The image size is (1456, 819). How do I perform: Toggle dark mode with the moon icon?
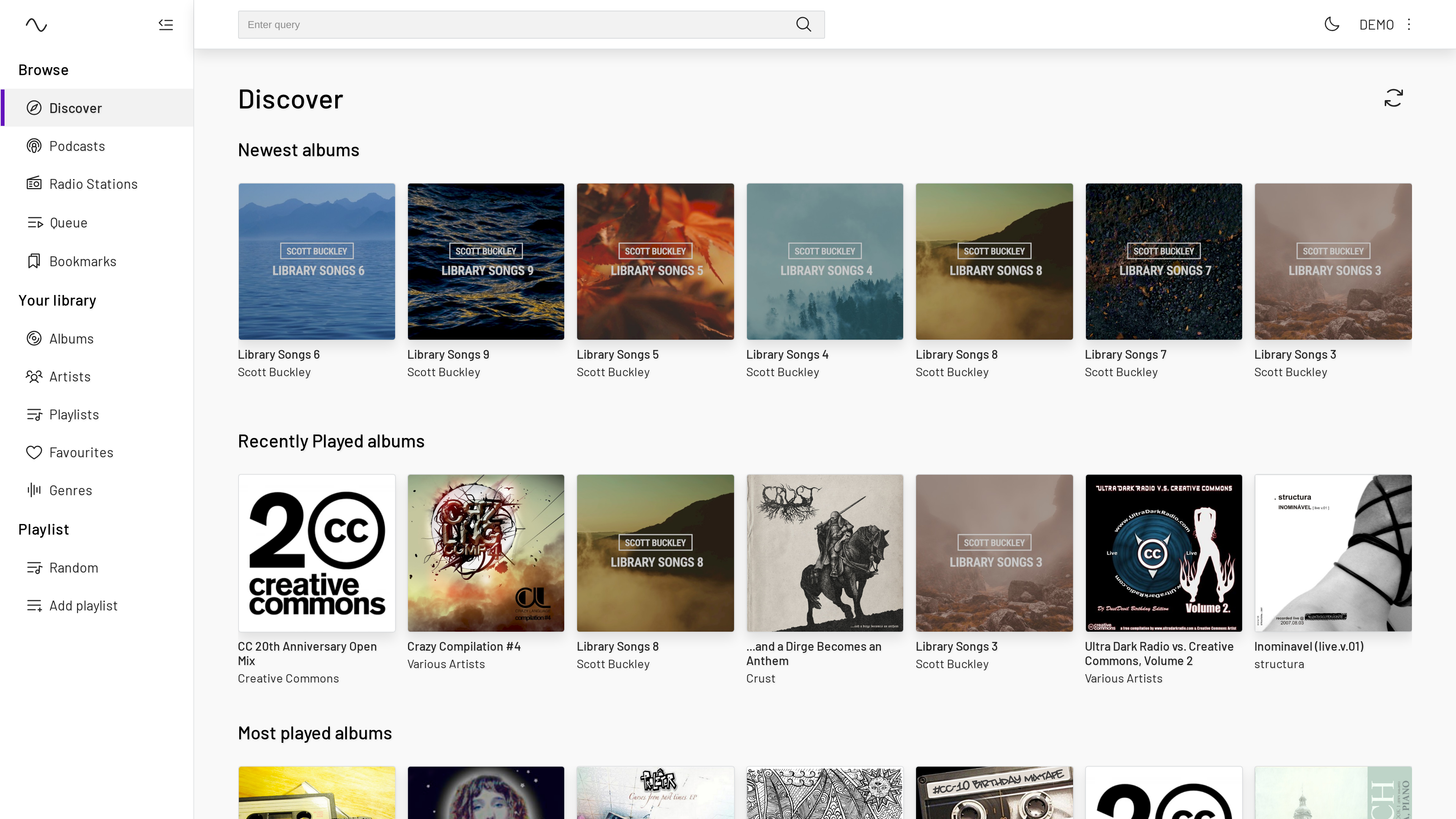coord(1332,24)
